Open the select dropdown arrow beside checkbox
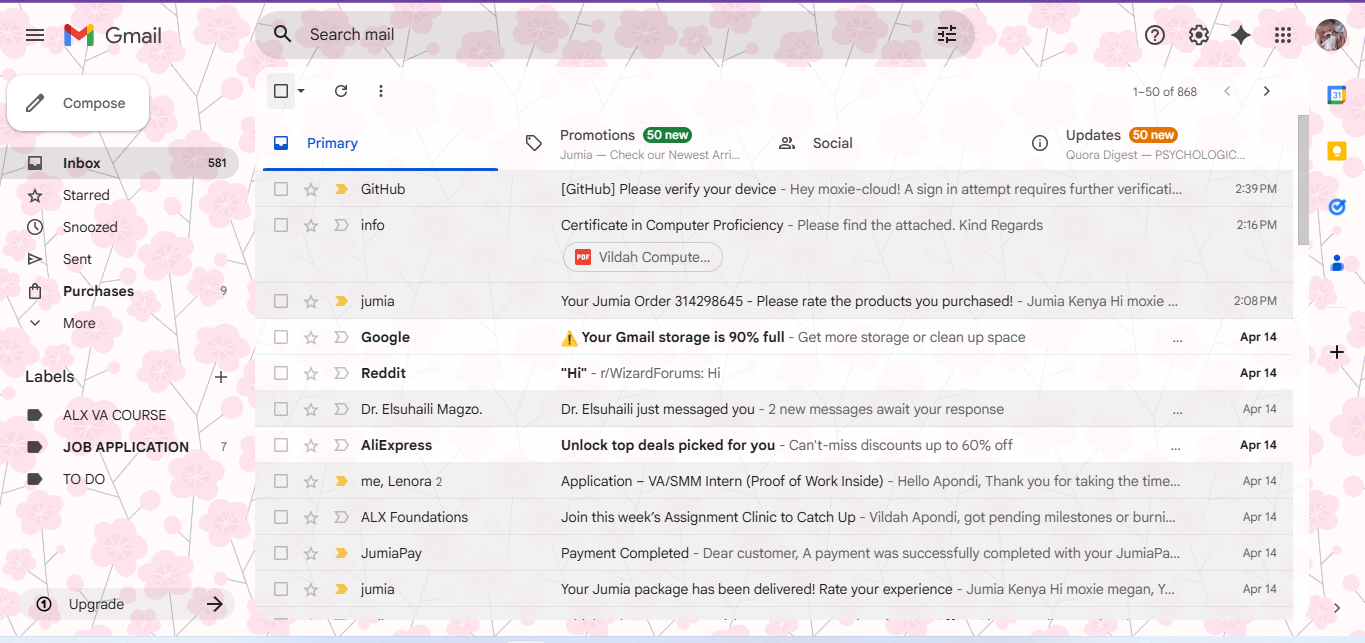 [301, 91]
